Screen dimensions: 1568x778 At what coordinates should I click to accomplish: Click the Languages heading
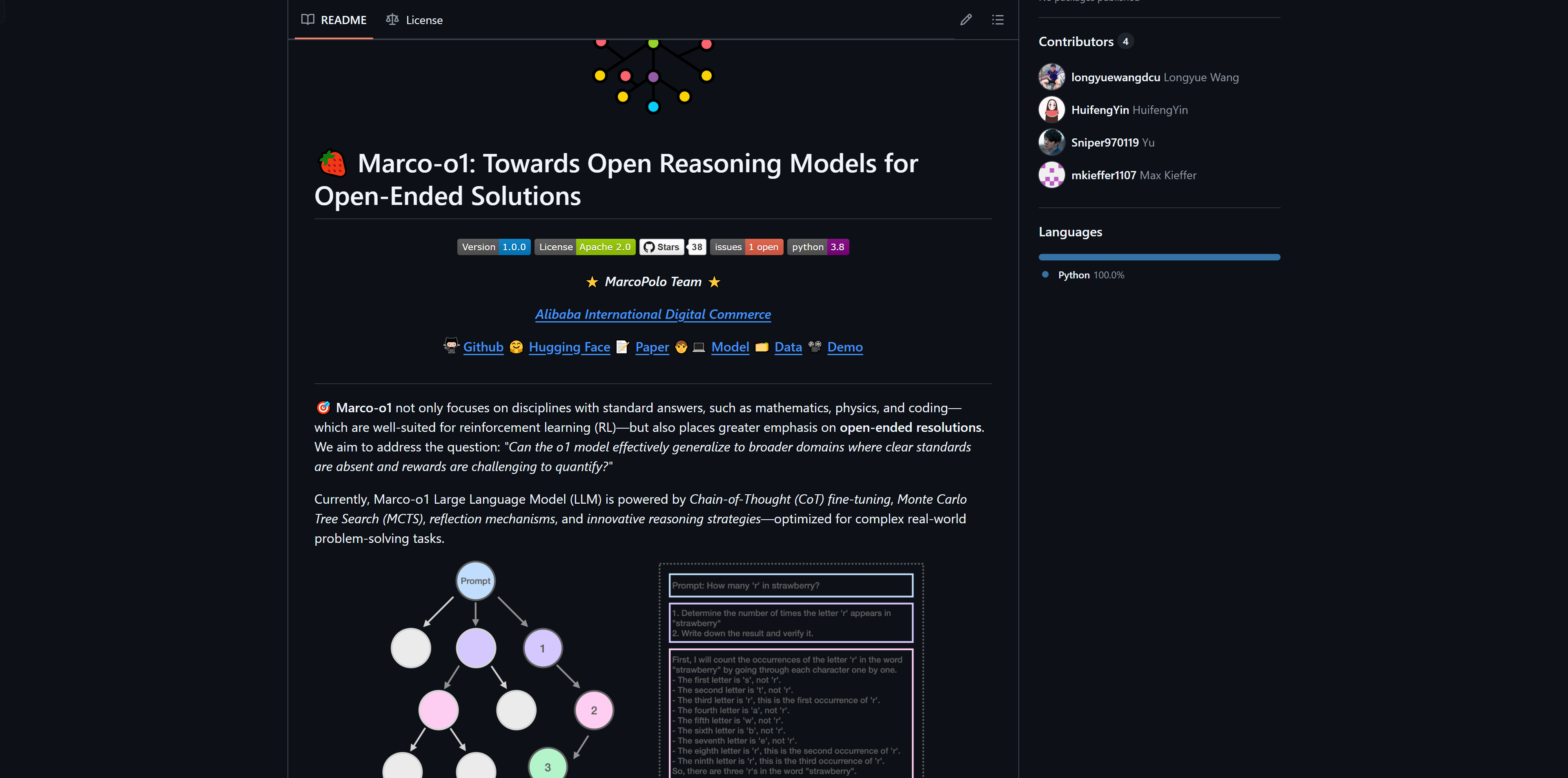tap(1070, 232)
